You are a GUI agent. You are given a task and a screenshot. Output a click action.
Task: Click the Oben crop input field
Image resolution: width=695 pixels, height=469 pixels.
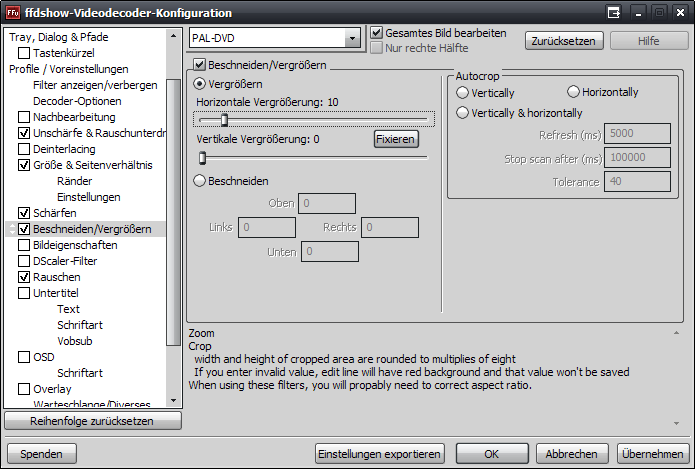[x=327, y=203]
